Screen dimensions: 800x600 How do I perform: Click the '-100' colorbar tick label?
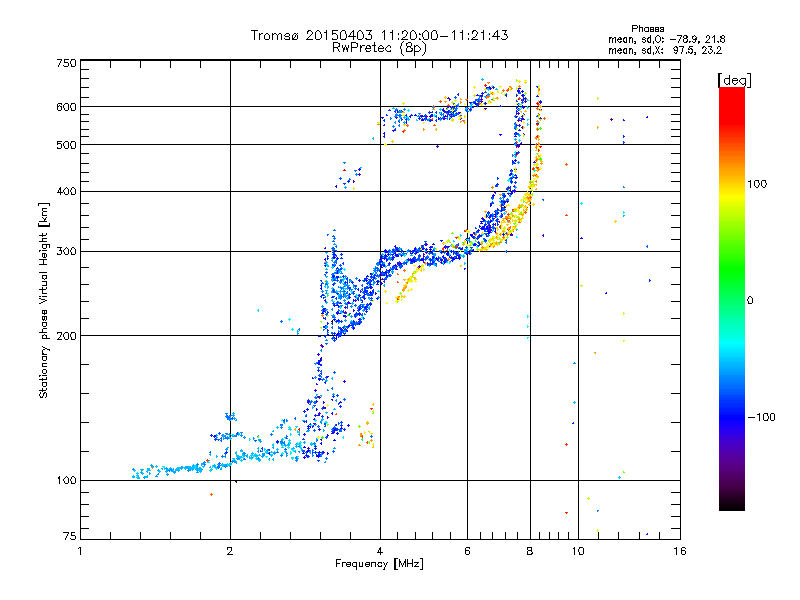(761, 417)
